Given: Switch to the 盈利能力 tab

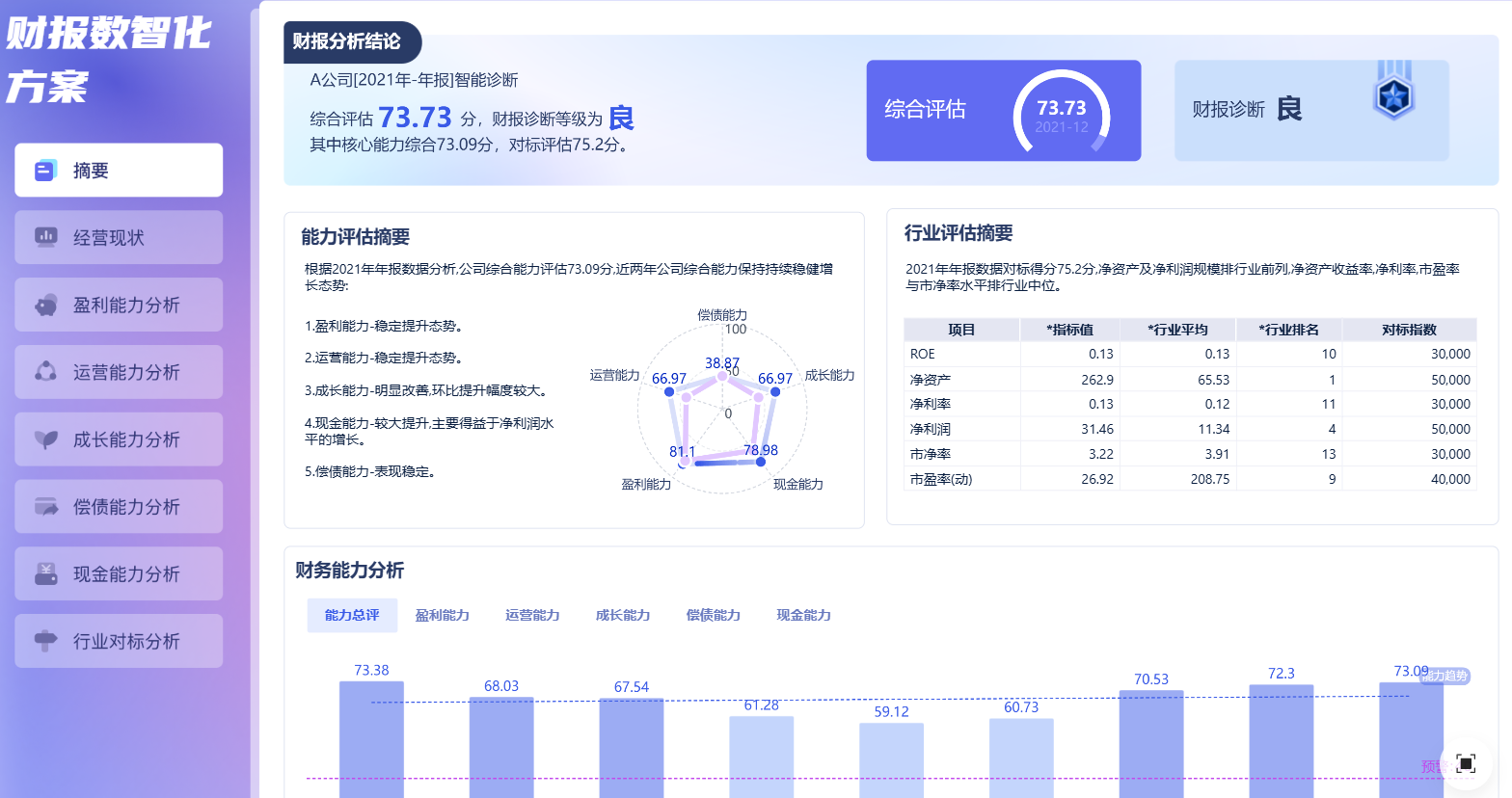Looking at the screenshot, I should (443, 615).
